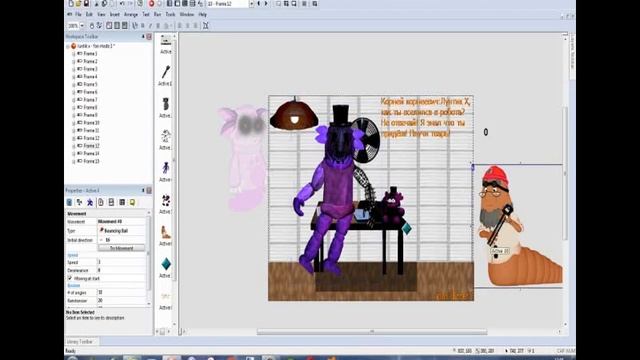Open the Storyboard Editor icon
Screen dimensions: 640x360
169,4
